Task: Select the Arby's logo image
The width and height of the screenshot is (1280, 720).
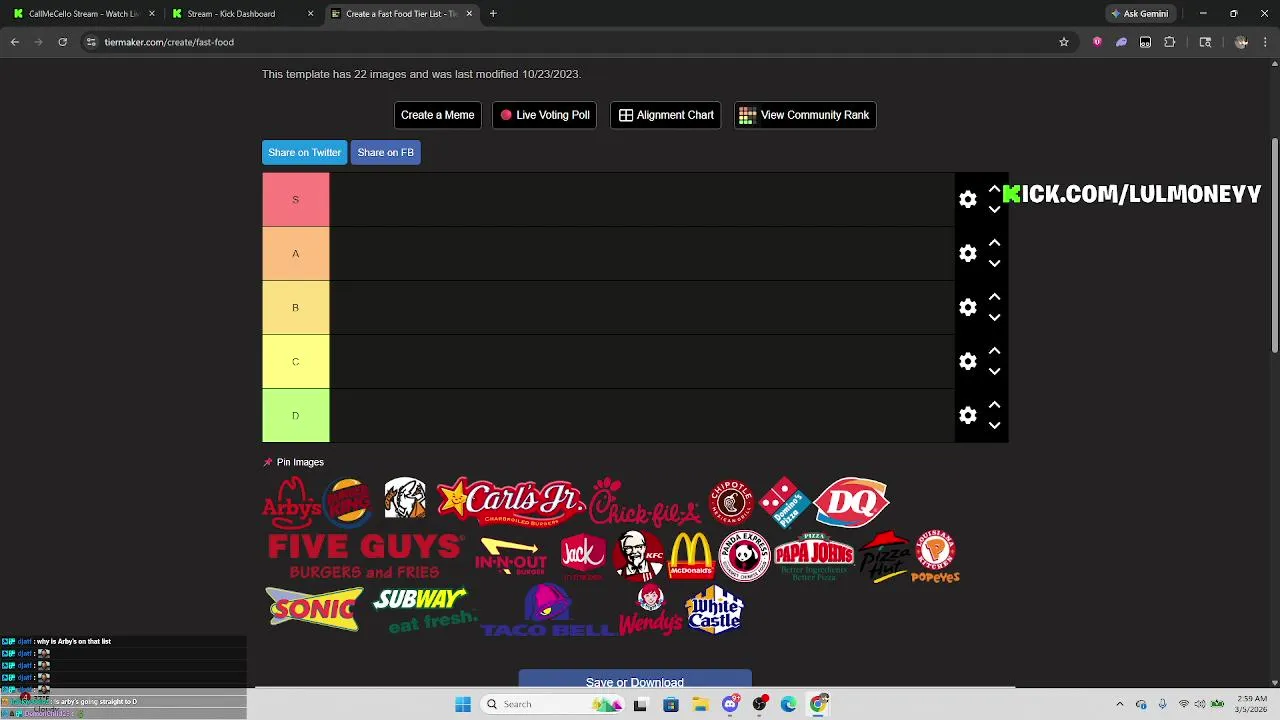Action: coord(291,501)
